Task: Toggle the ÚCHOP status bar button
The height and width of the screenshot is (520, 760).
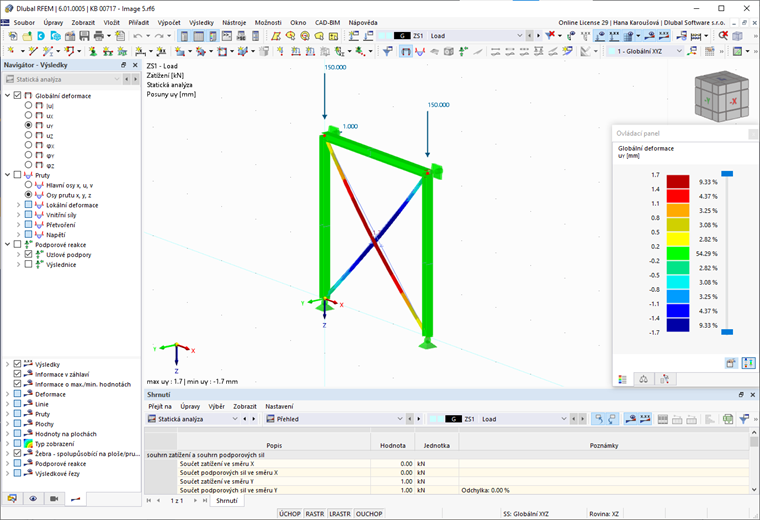Action: pos(290,514)
